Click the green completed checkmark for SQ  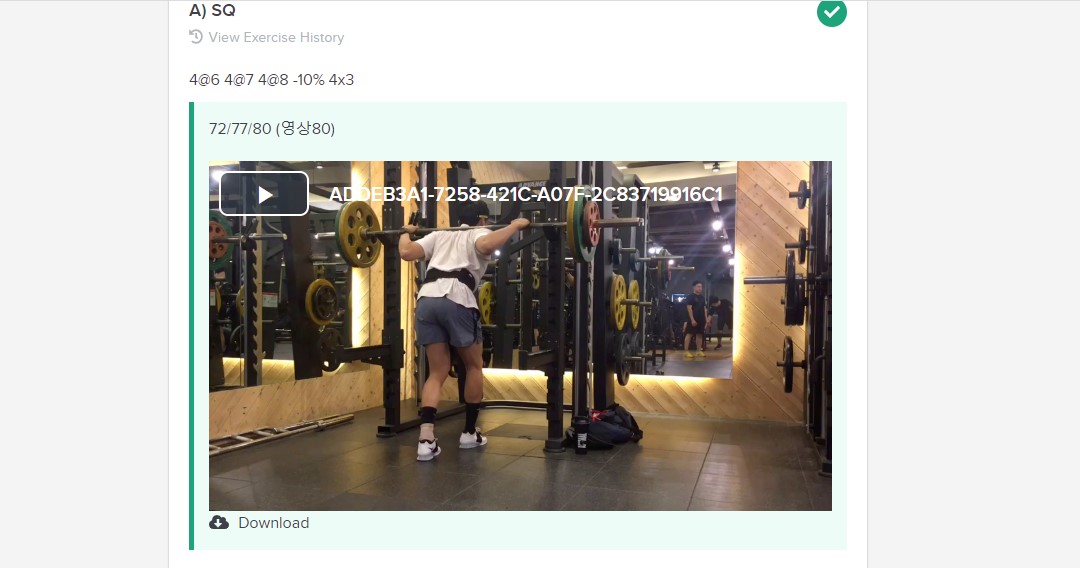[x=831, y=12]
